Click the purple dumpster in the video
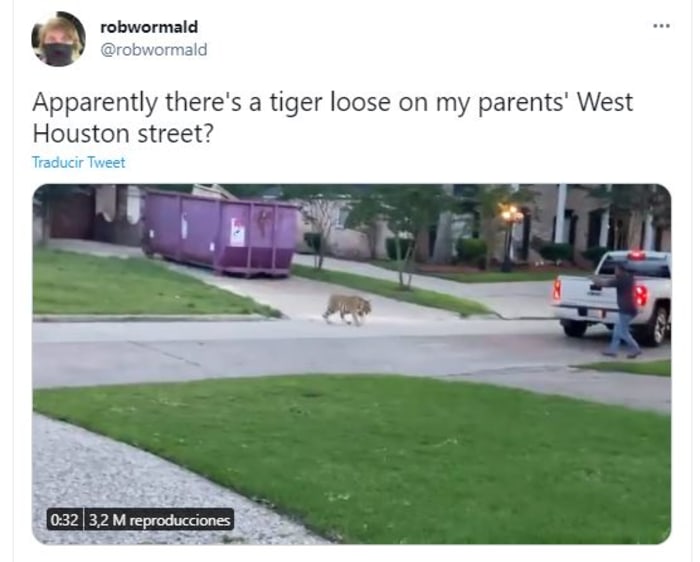 point(221,232)
